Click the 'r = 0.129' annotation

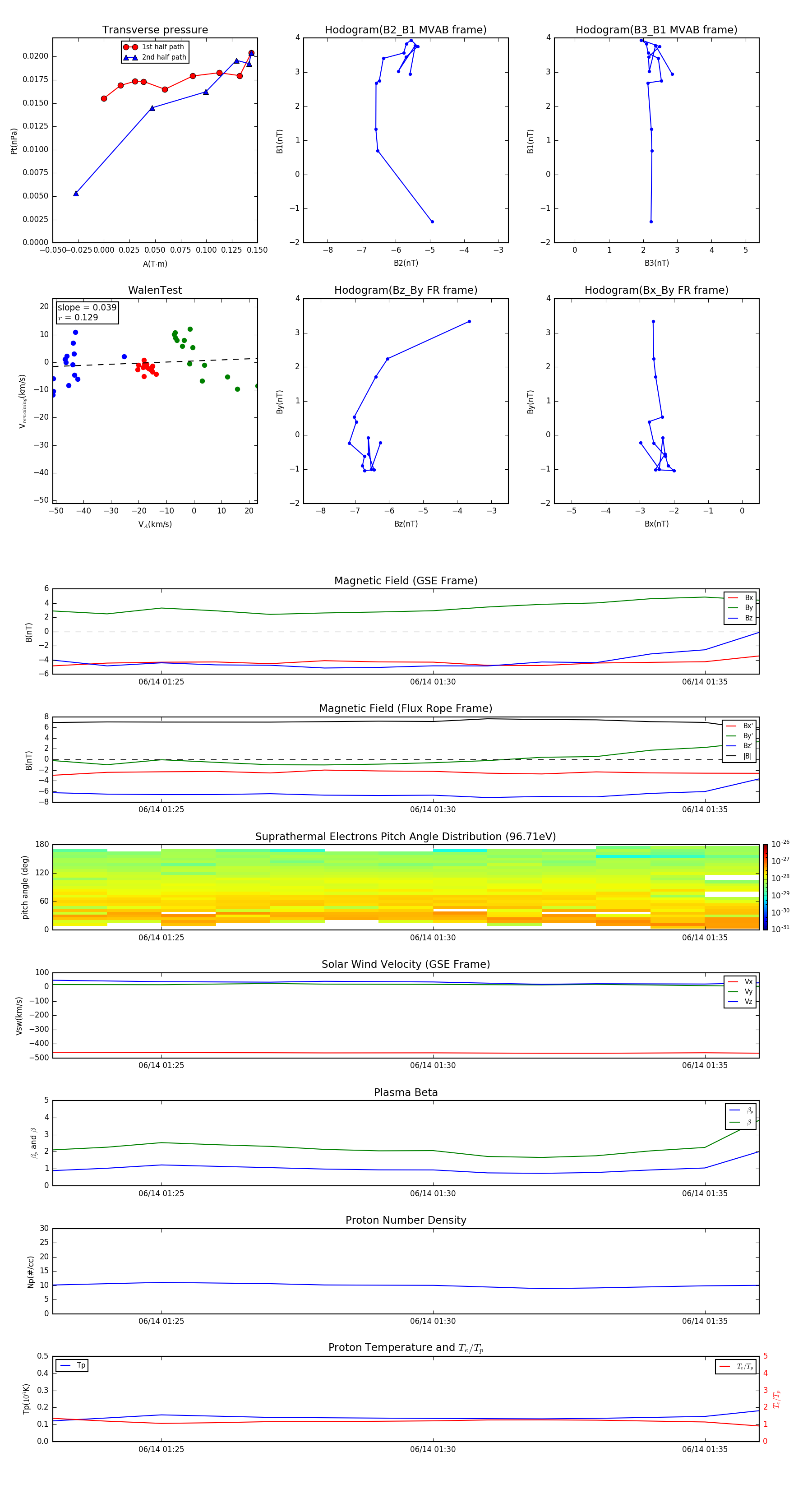tap(78, 317)
